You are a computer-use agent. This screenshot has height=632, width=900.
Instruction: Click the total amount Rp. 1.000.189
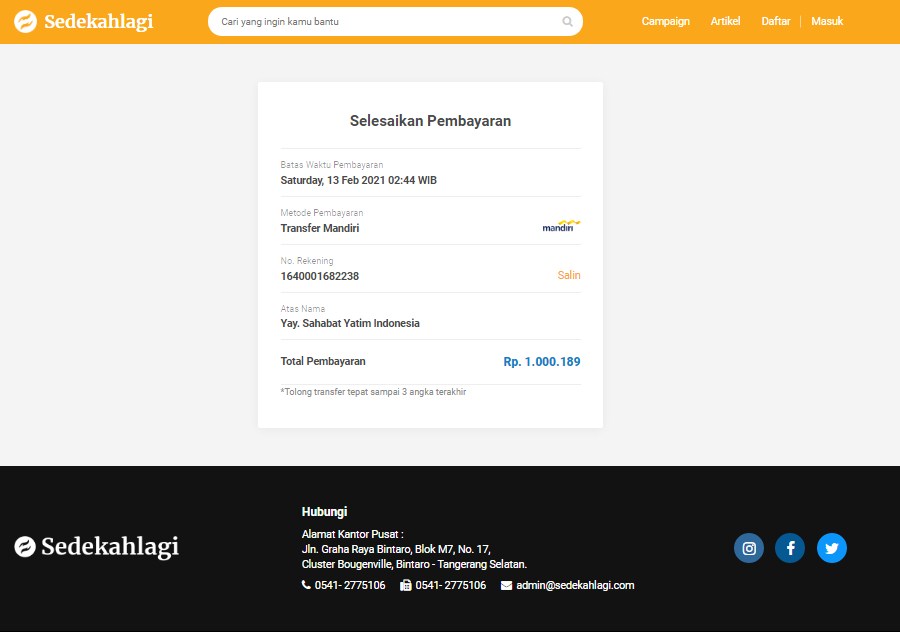click(542, 362)
